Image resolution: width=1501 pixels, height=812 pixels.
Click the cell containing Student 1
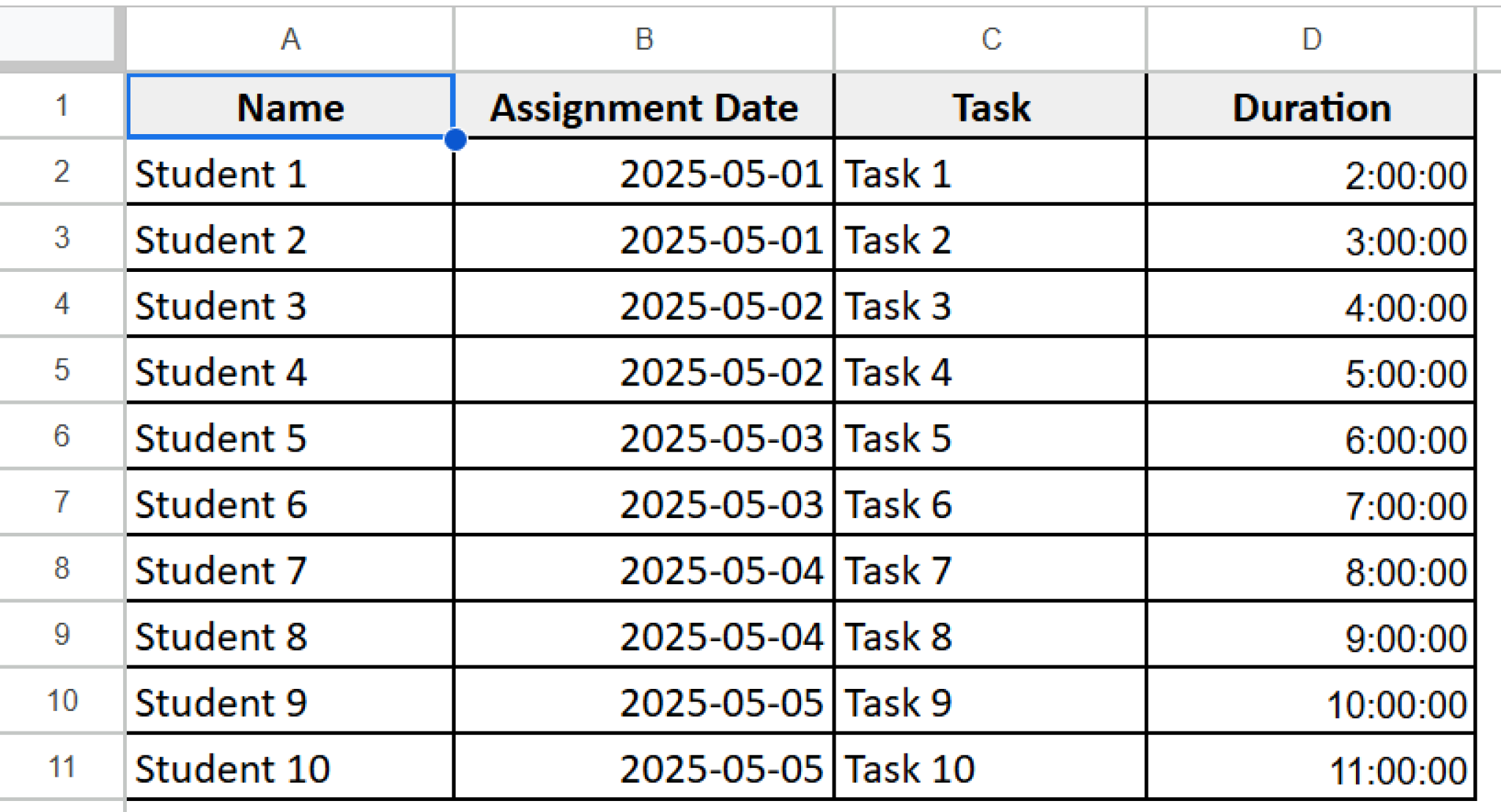pyautogui.click(x=289, y=173)
